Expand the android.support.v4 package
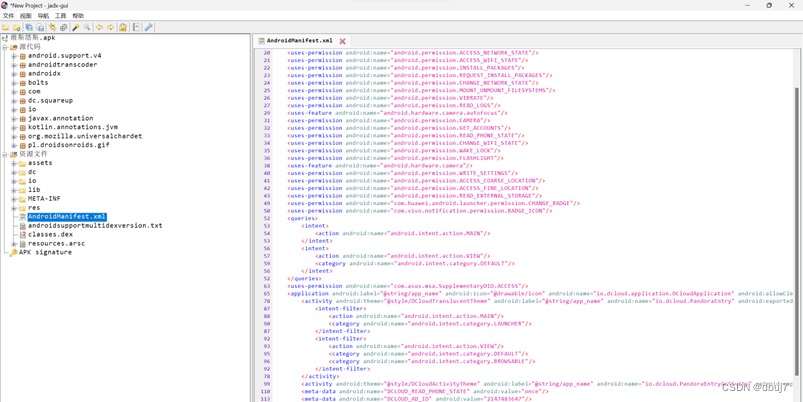Image resolution: width=803 pixels, height=402 pixels. (14, 56)
